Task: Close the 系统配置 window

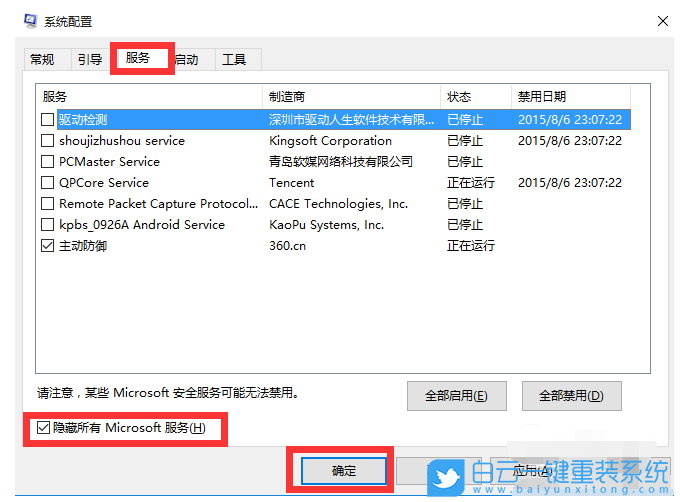Action: pos(662,21)
